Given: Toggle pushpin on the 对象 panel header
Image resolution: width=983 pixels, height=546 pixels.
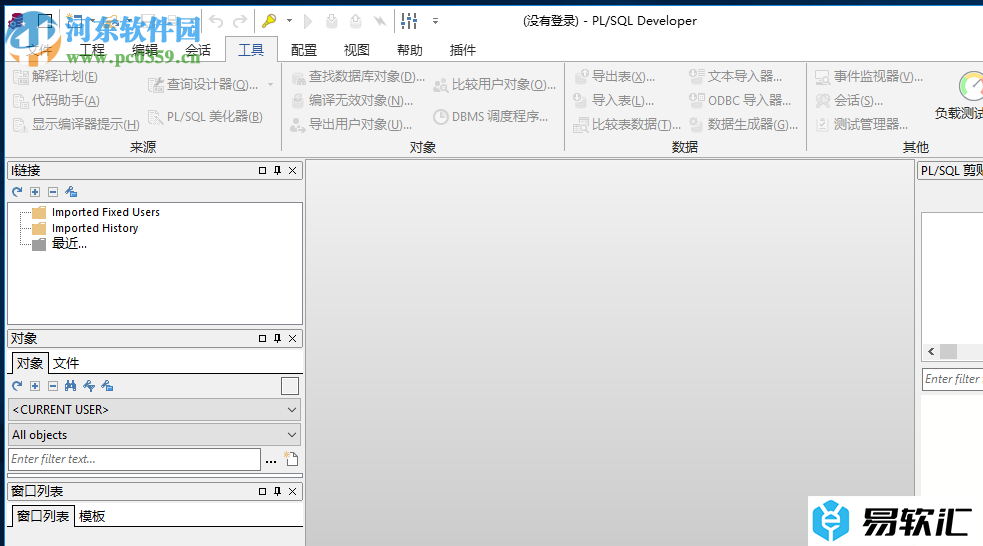Looking at the screenshot, I should (277, 339).
